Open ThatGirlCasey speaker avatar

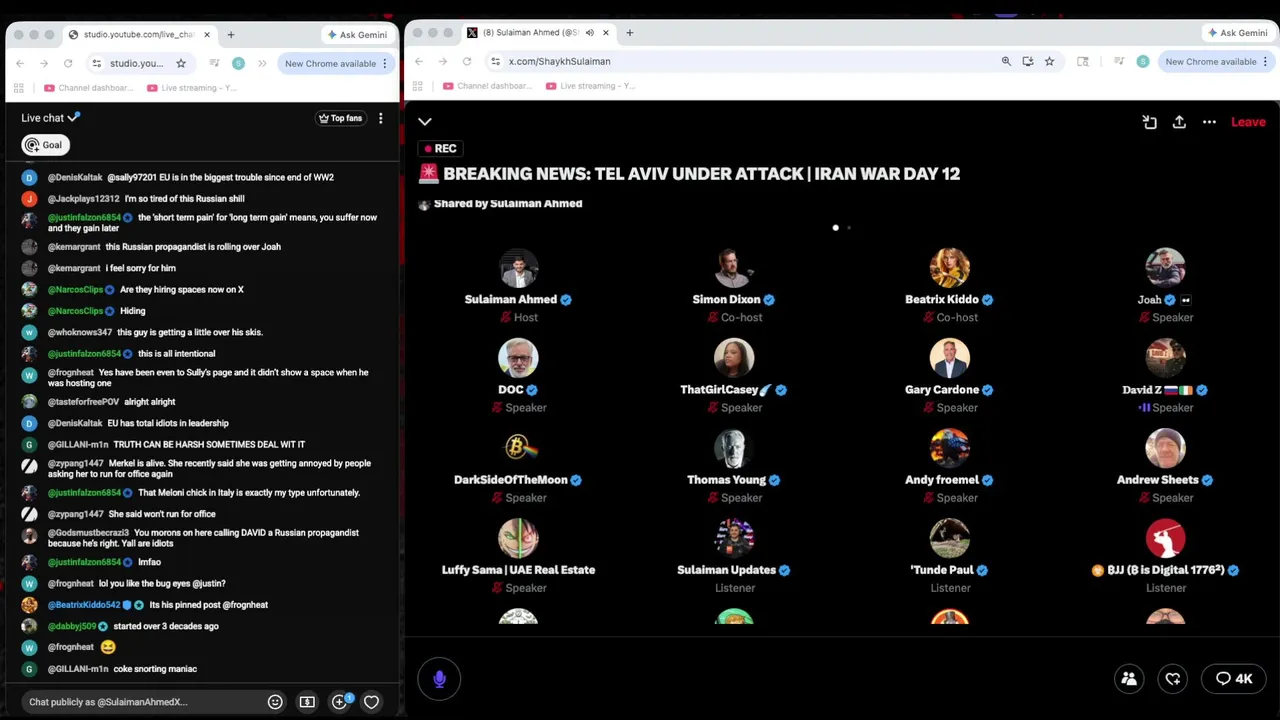[734, 358]
